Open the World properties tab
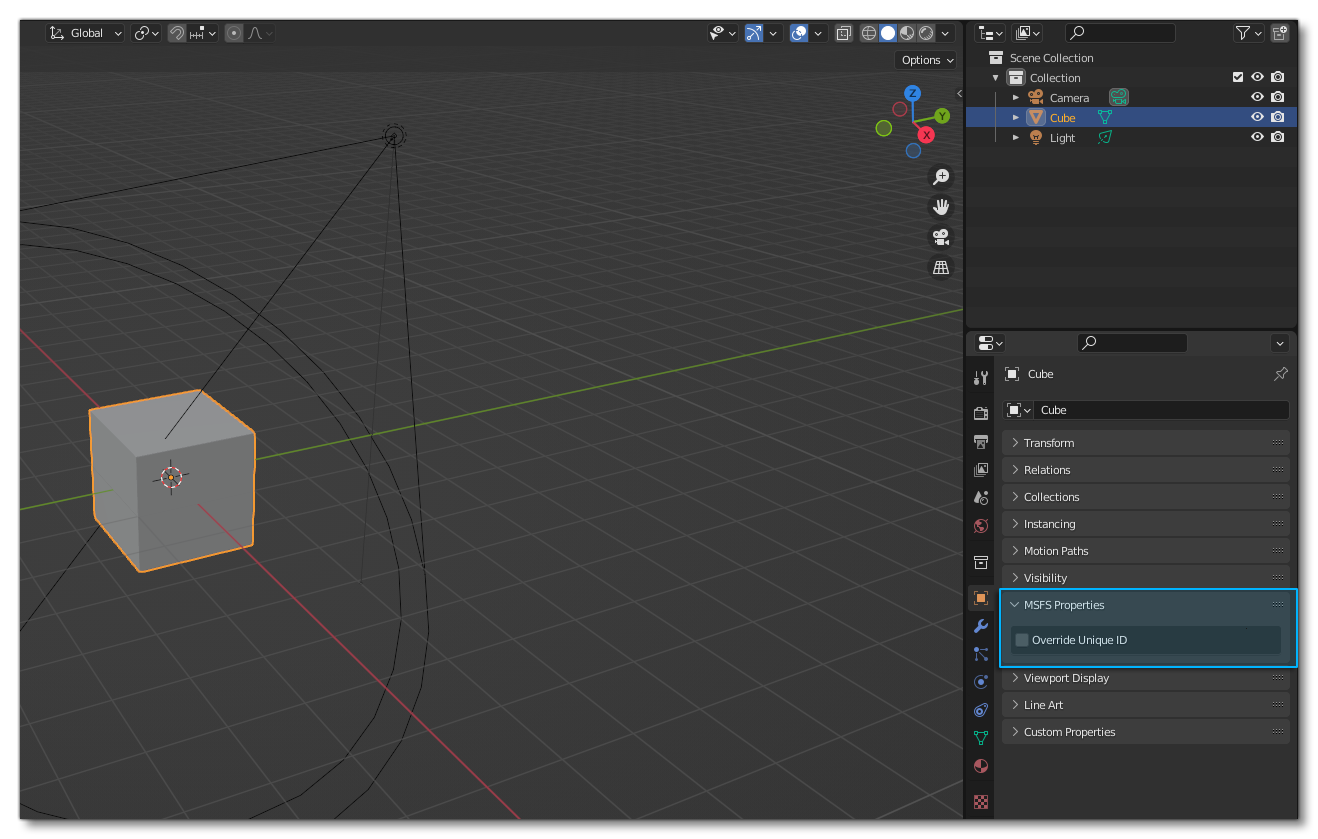The image size is (1318, 839). click(981, 525)
